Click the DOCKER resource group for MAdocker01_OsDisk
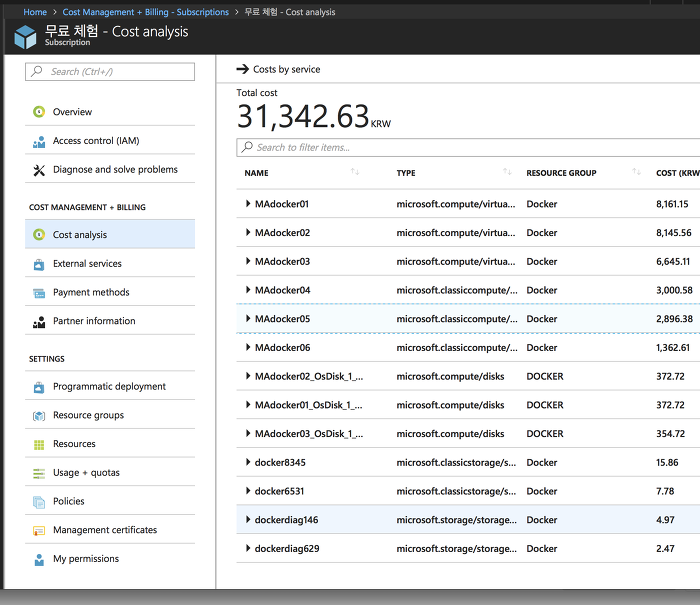The height and width of the screenshot is (605, 700). (545, 405)
